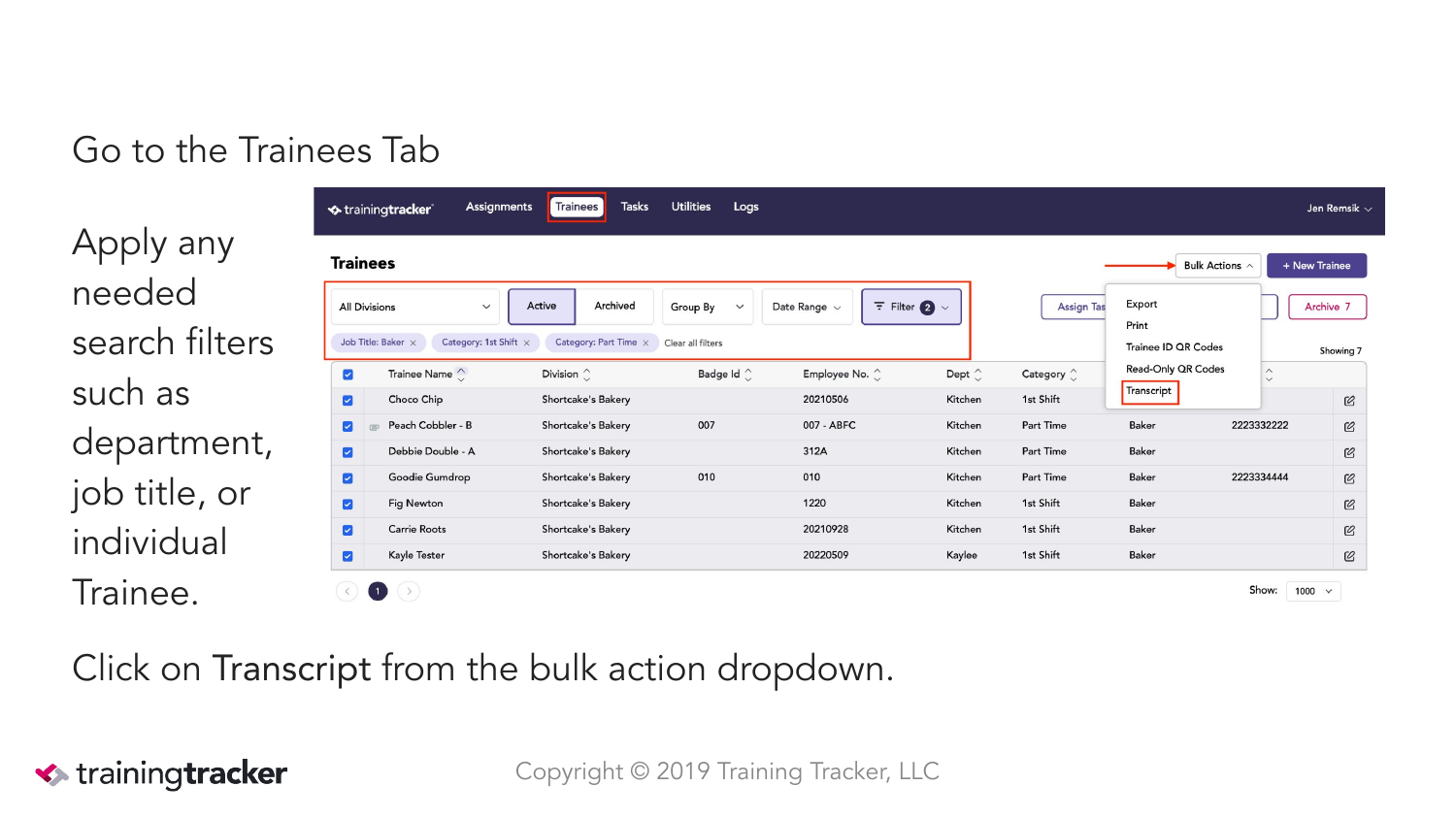Click the filter count badge showing 2
The height and width of the screenshot is (819, 1456).
click(927, 308)
